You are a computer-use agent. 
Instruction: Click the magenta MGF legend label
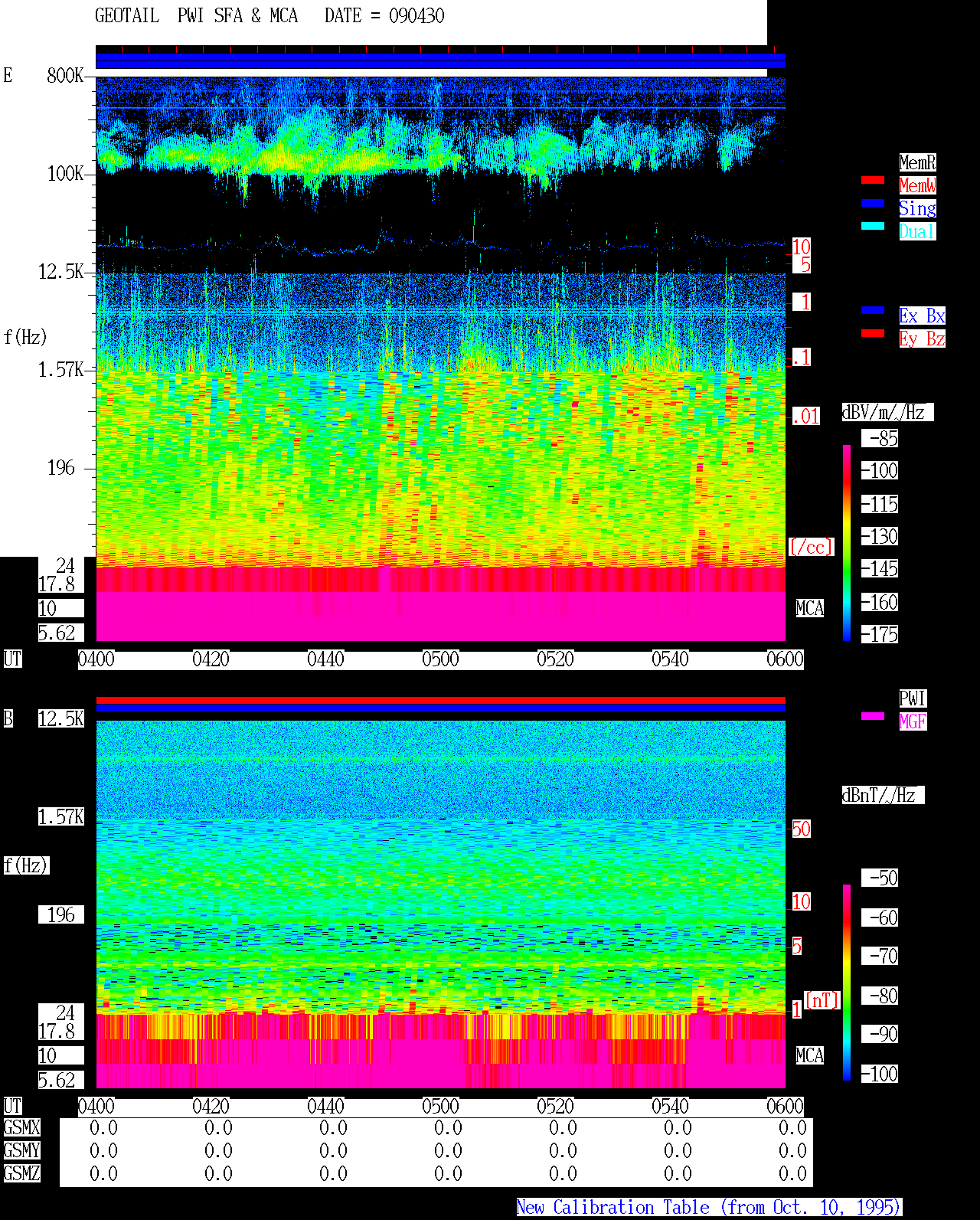tap(913, 721)
